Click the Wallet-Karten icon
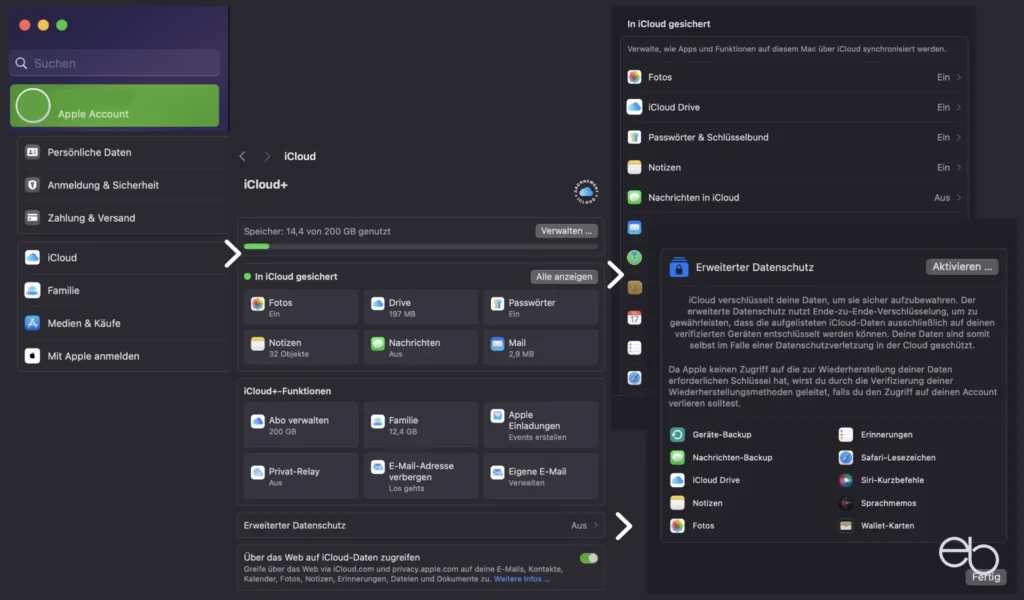This screenshot has width=1024, height=600. coord(846,526)
